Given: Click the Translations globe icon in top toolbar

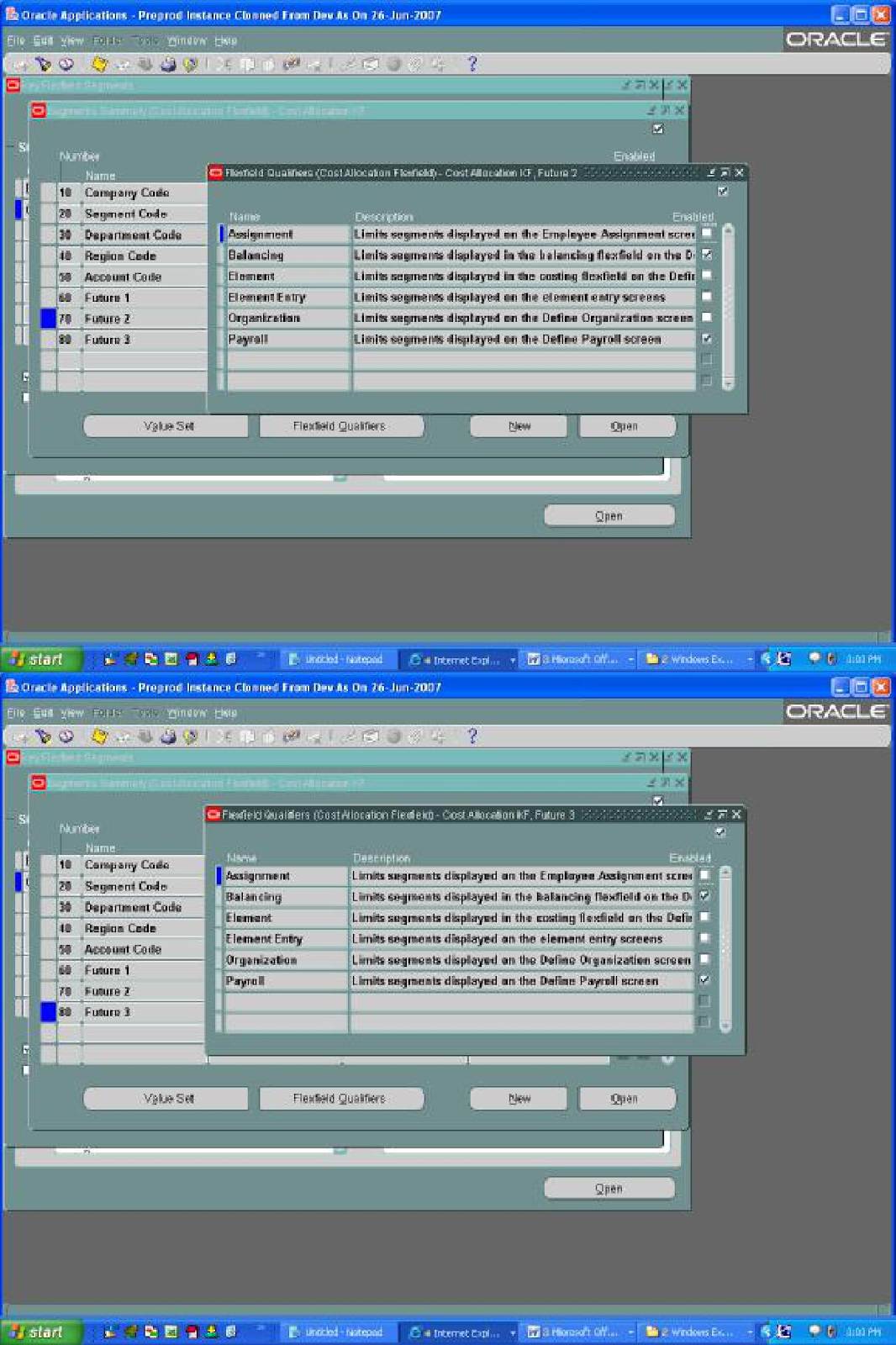Looking at the screenshot, I should [x=393, y=64].
